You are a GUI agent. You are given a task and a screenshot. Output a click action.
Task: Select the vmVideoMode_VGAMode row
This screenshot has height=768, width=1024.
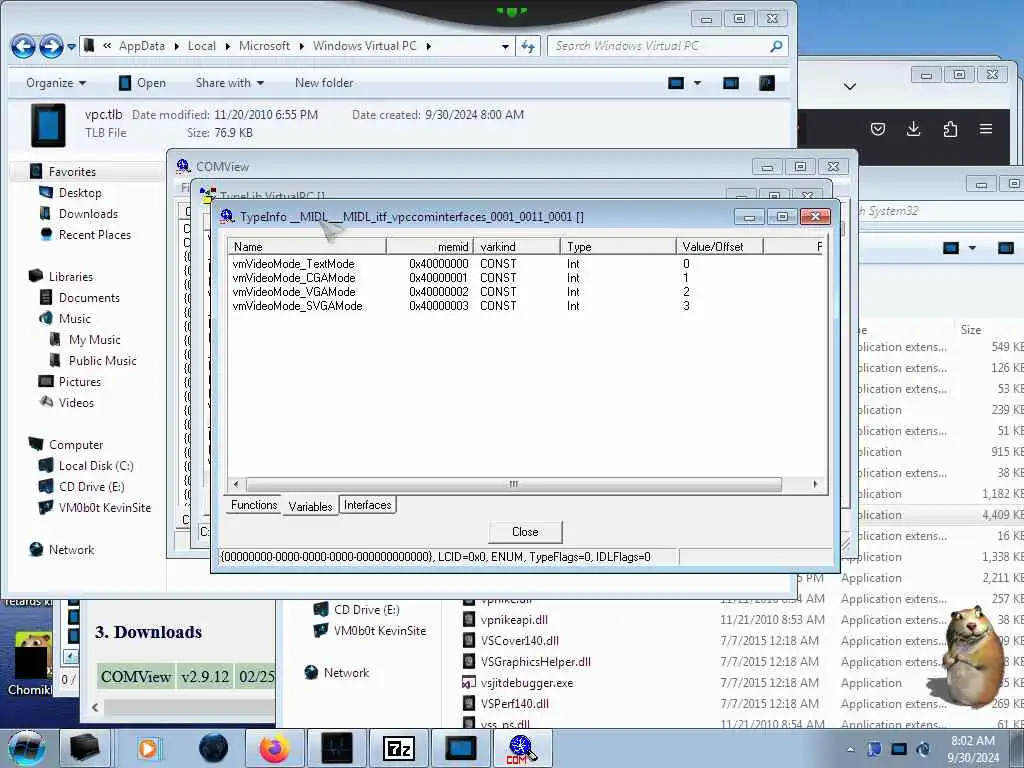[294, 292]
